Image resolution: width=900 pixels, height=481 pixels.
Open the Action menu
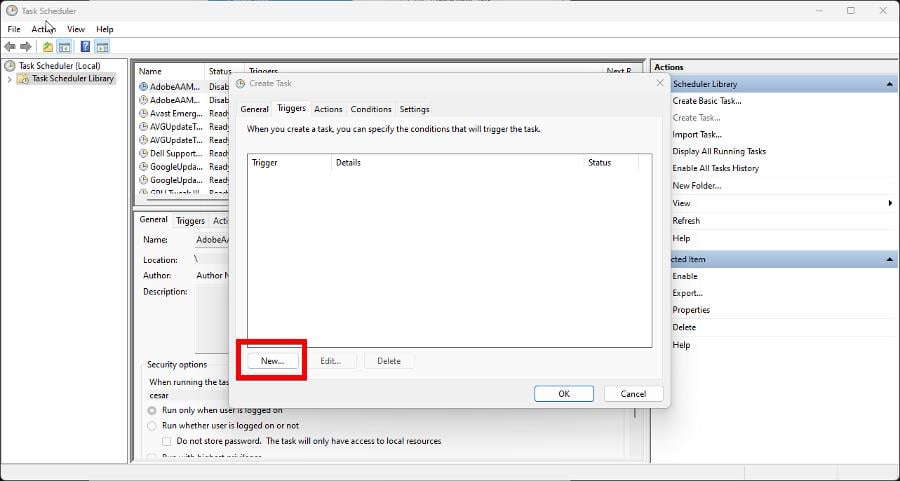click(x=44, y=29)
